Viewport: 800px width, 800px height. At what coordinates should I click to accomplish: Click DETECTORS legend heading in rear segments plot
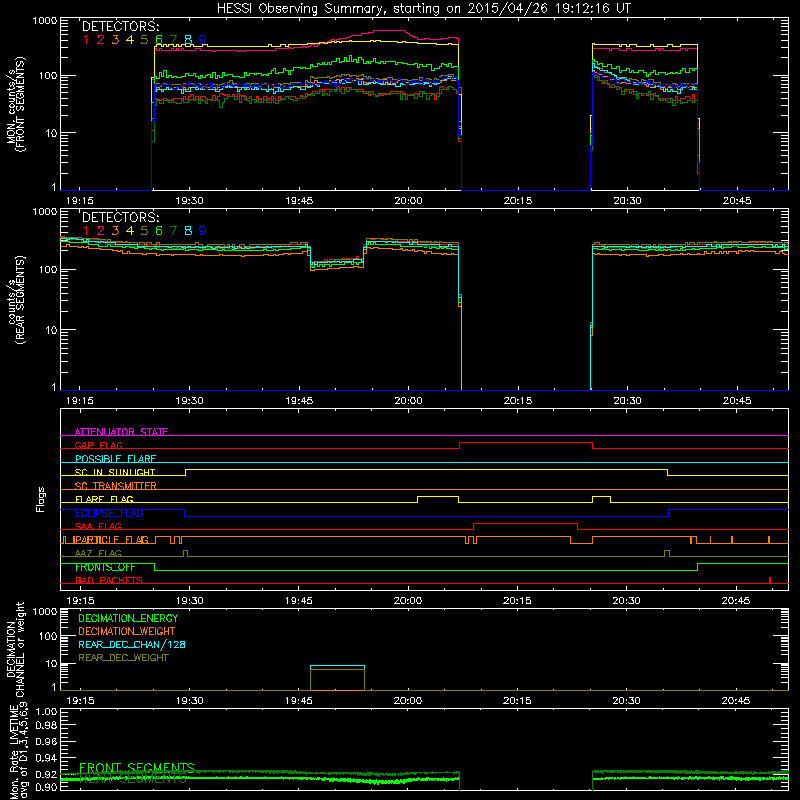(120, 217)
